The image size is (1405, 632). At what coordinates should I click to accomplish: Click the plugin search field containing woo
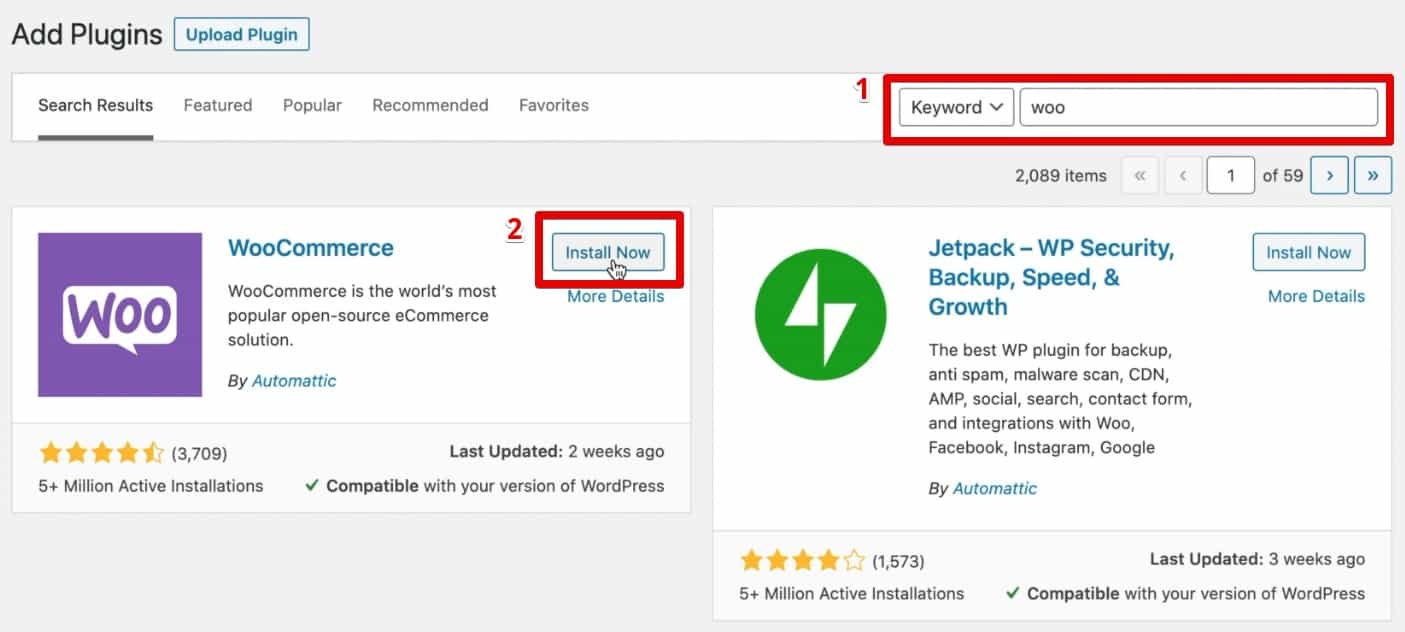(1198, 107)
